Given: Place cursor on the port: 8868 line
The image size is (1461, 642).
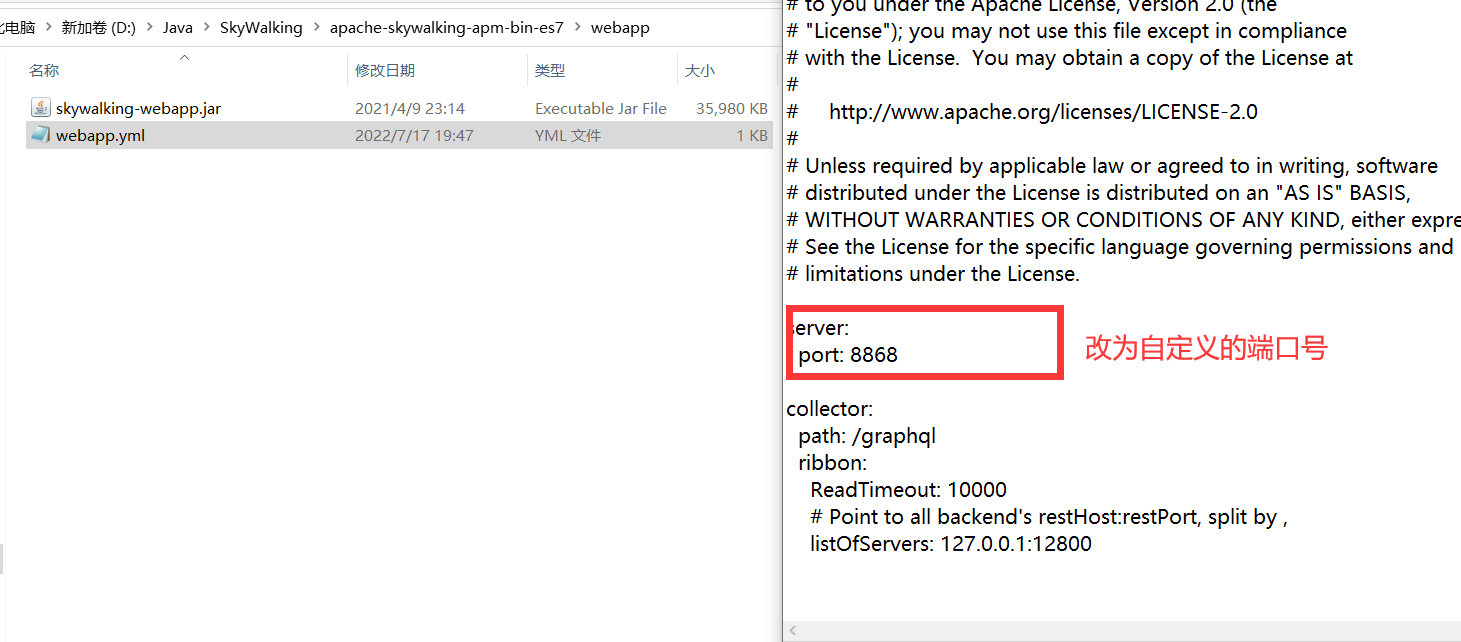Looking at the screenshot, I should [848, 355].
